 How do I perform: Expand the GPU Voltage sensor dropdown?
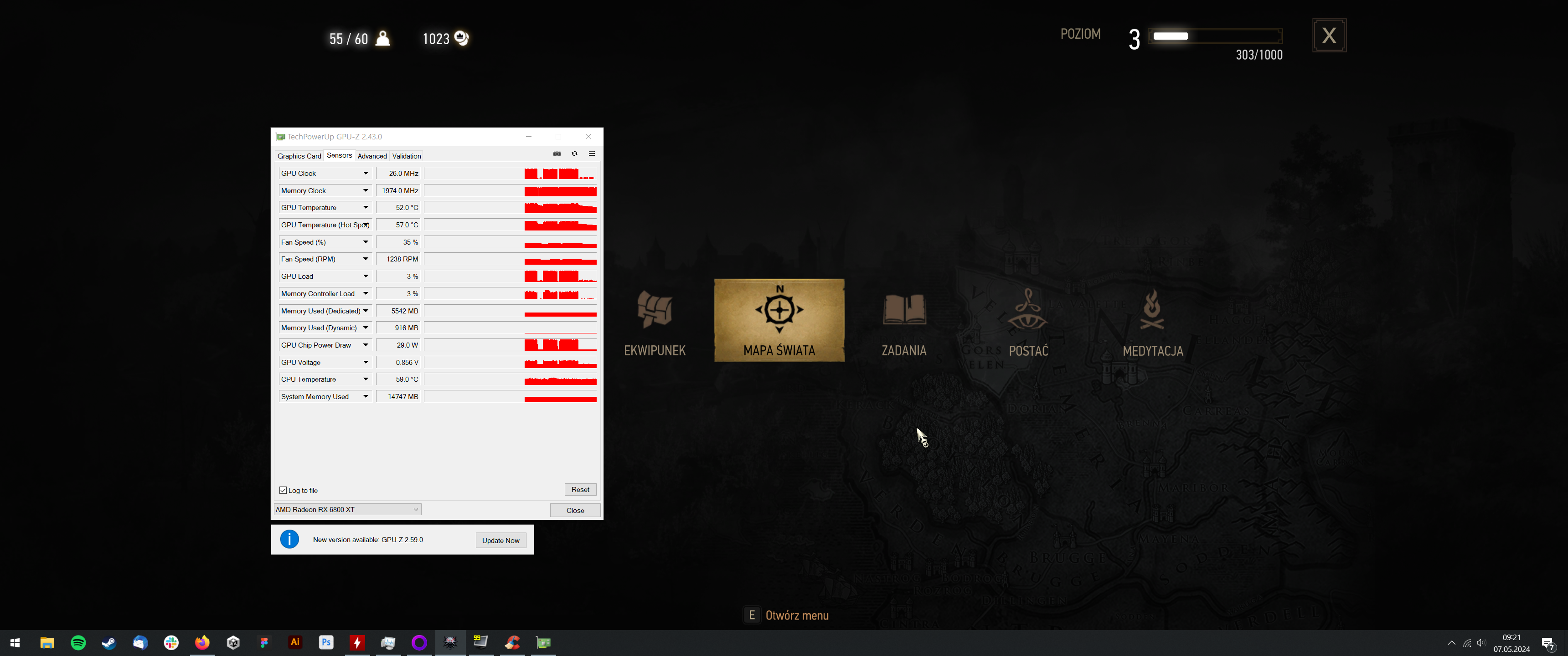(366, 362)
